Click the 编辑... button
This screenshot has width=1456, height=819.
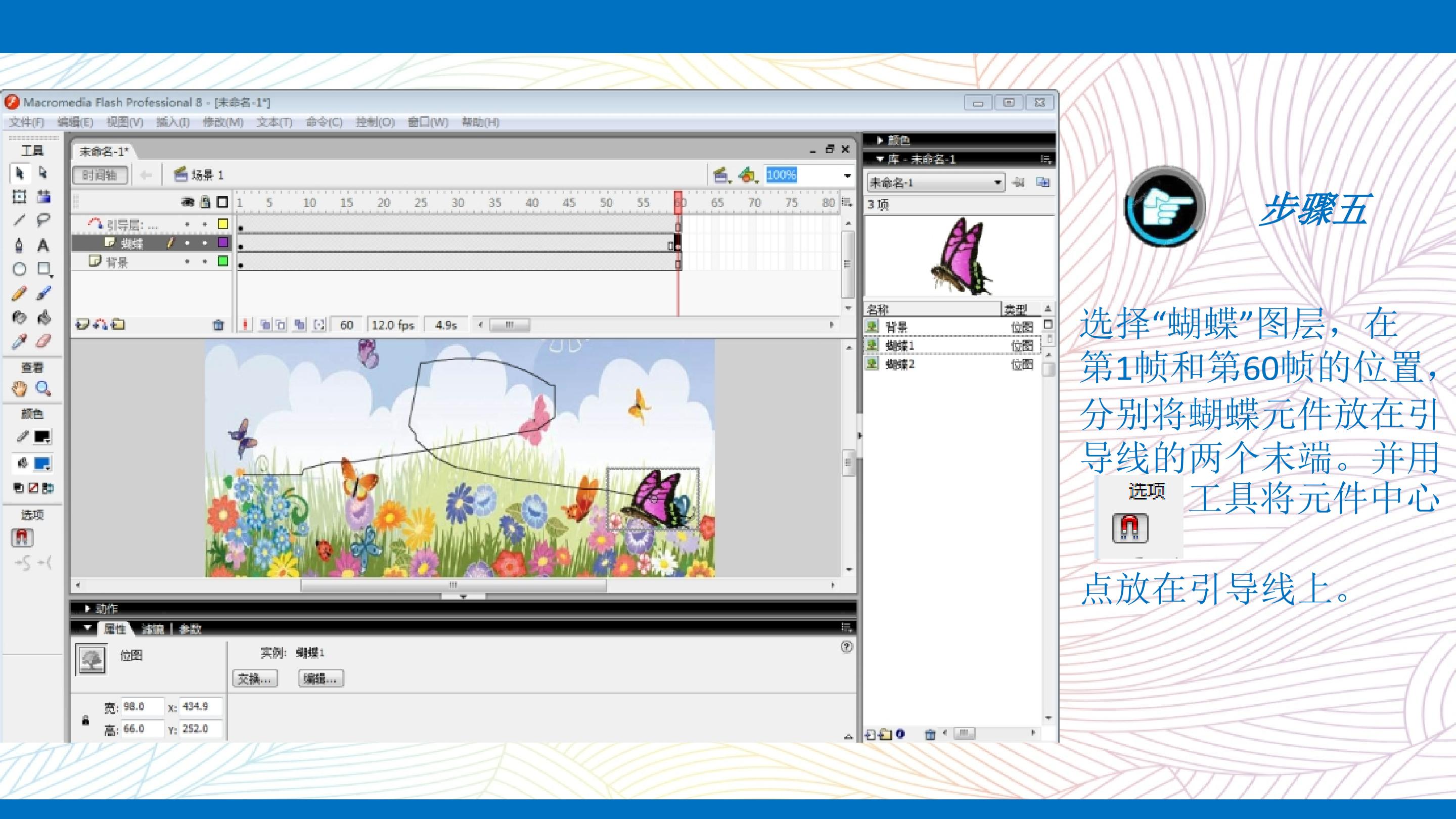tap(321, 678)
